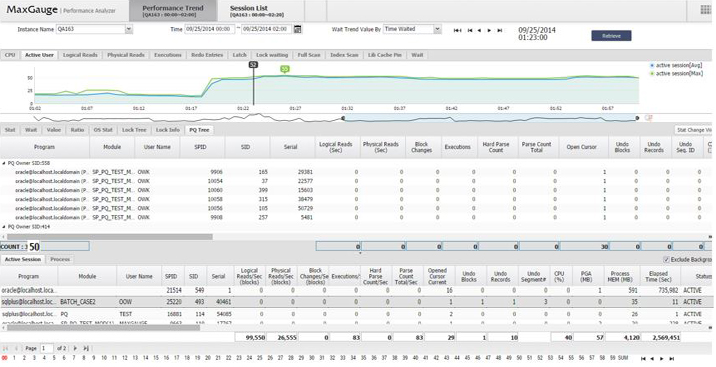
Task: Select the PQ row with SPID 9906
Action: point(356,172)
